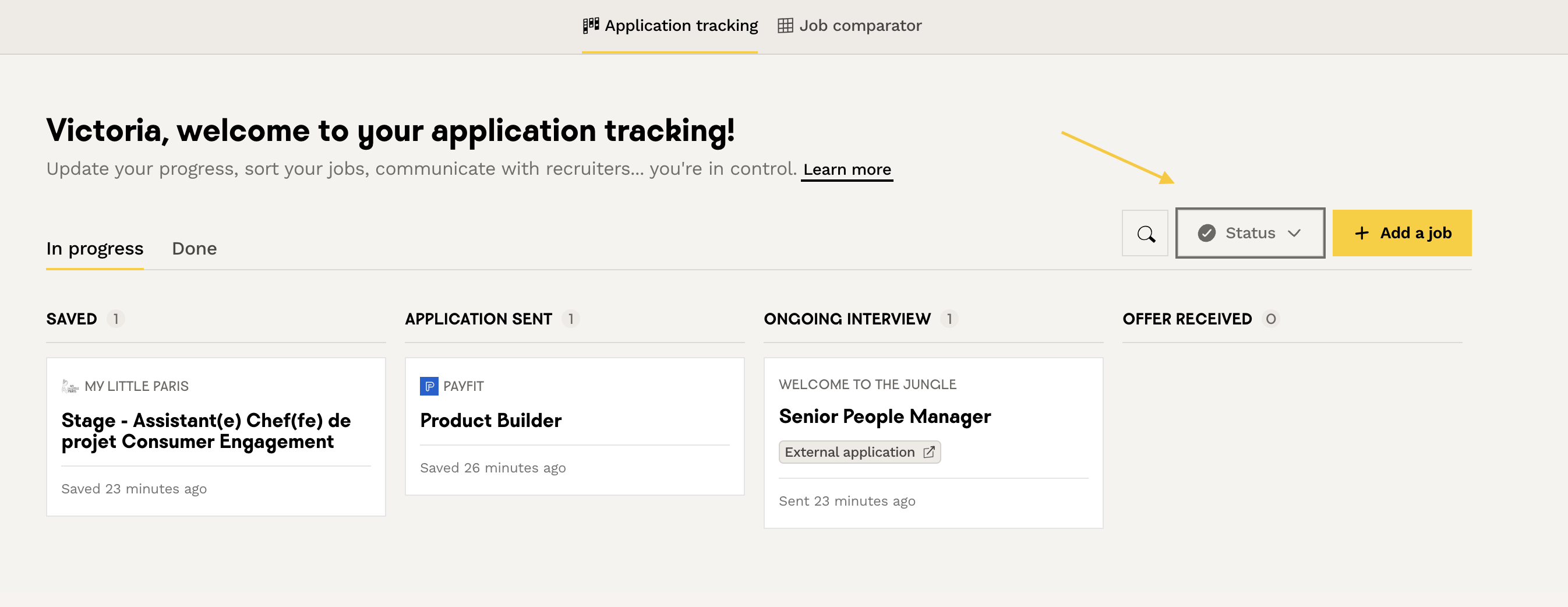Click the magnifying glass search icon
The width and height of the screenshot is (1568, 607).
(1145, 233)
